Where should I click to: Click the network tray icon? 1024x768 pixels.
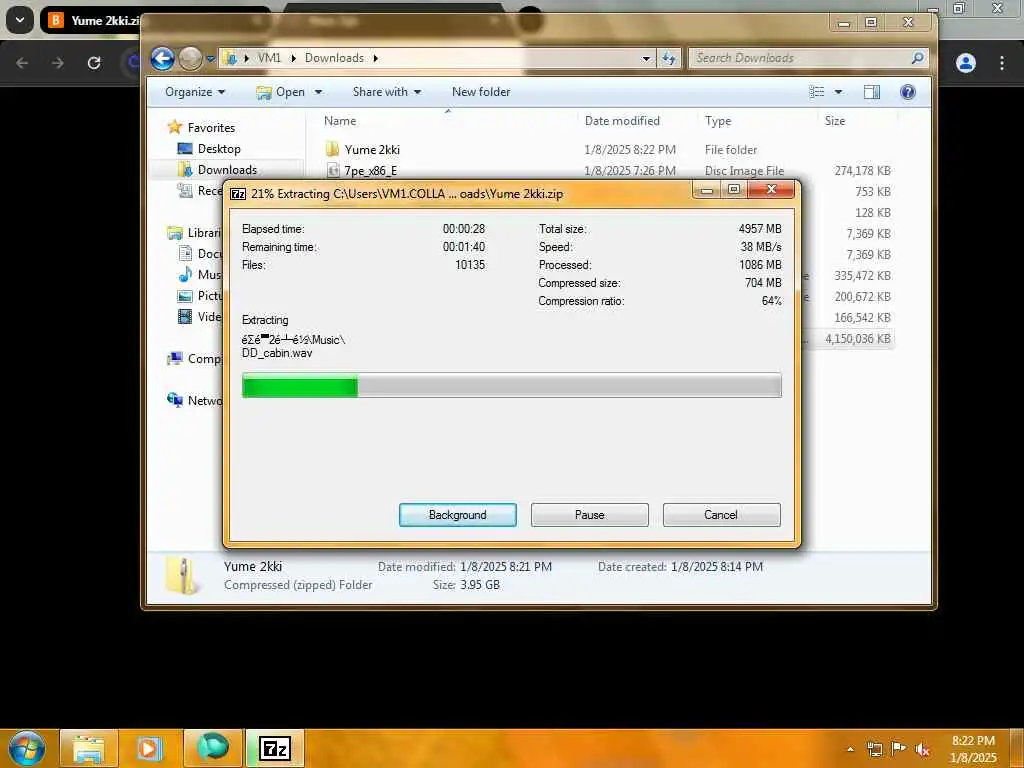click(x=874, y=749)
